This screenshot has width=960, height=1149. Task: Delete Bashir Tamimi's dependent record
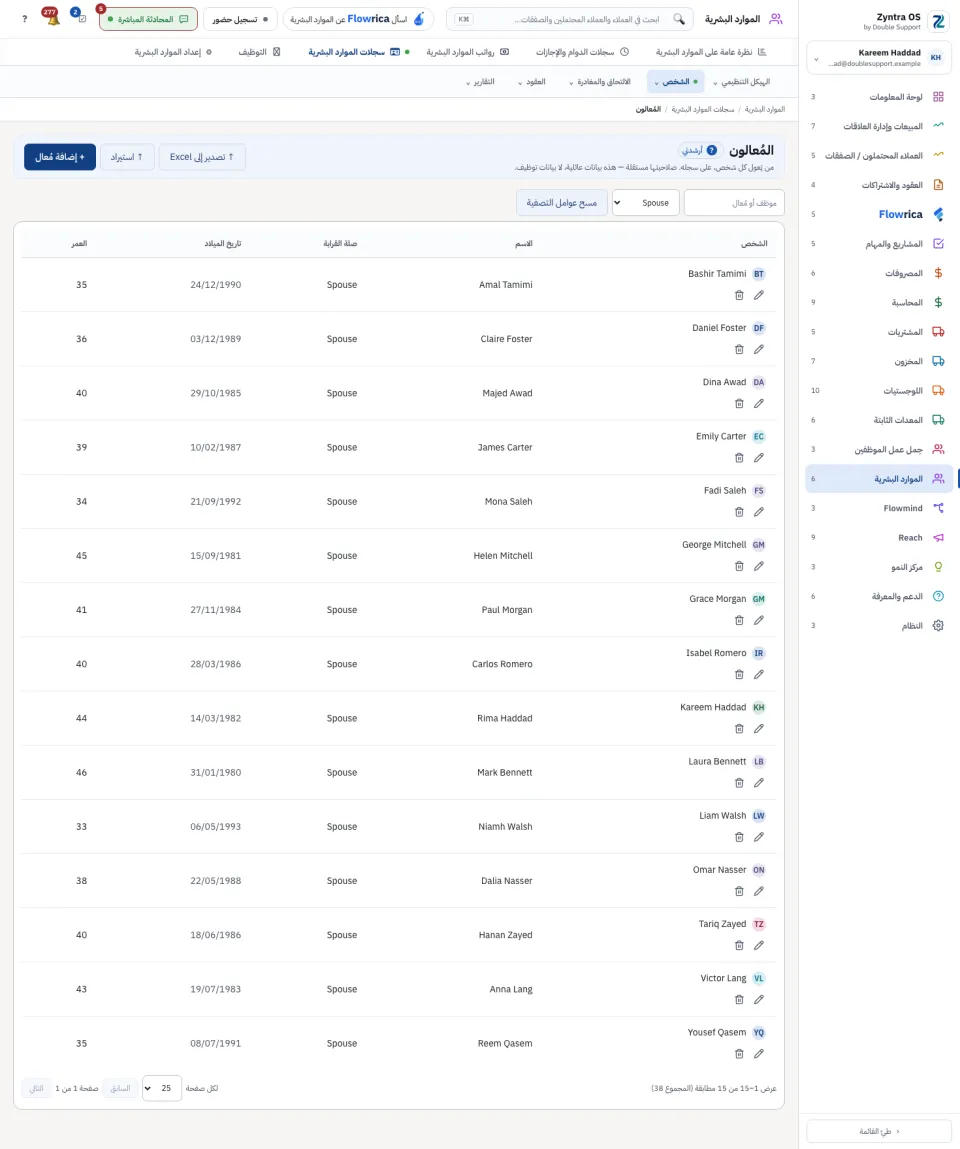pos(739,295)
